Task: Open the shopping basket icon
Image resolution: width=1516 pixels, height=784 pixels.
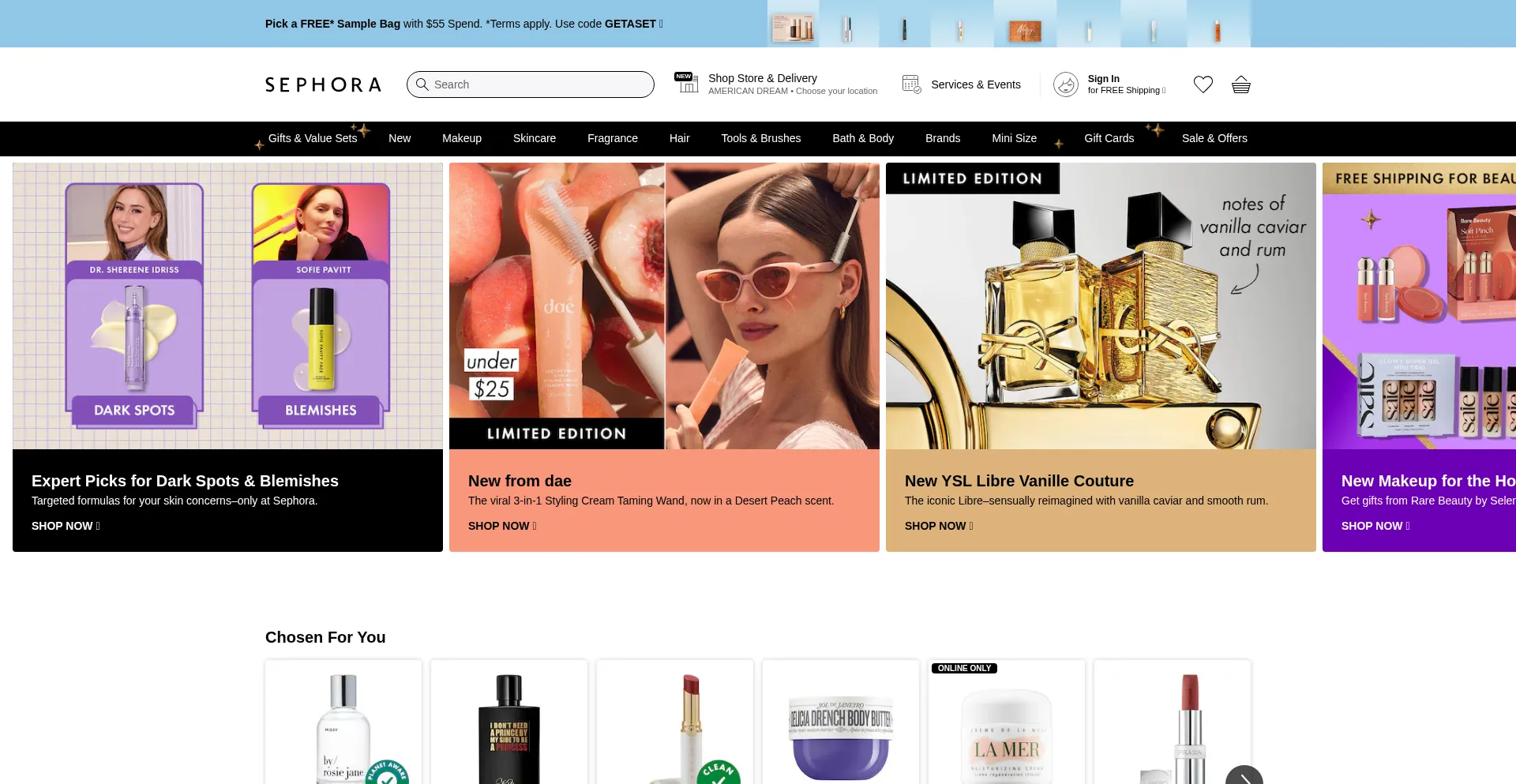Action: [x=1240, y=84]
